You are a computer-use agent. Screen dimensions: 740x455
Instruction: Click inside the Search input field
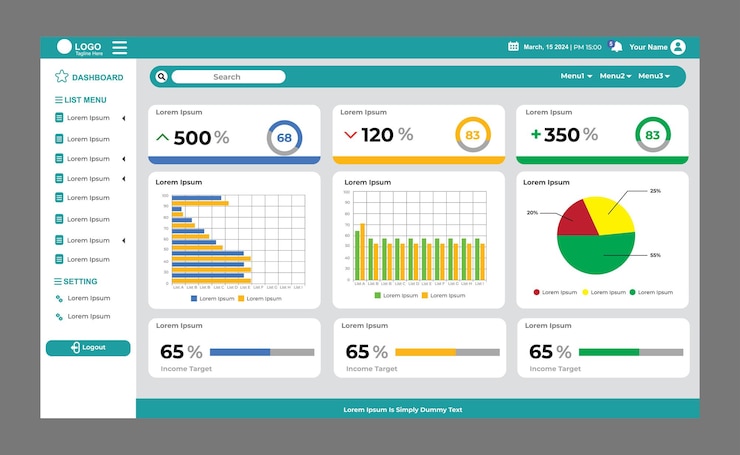228,76
